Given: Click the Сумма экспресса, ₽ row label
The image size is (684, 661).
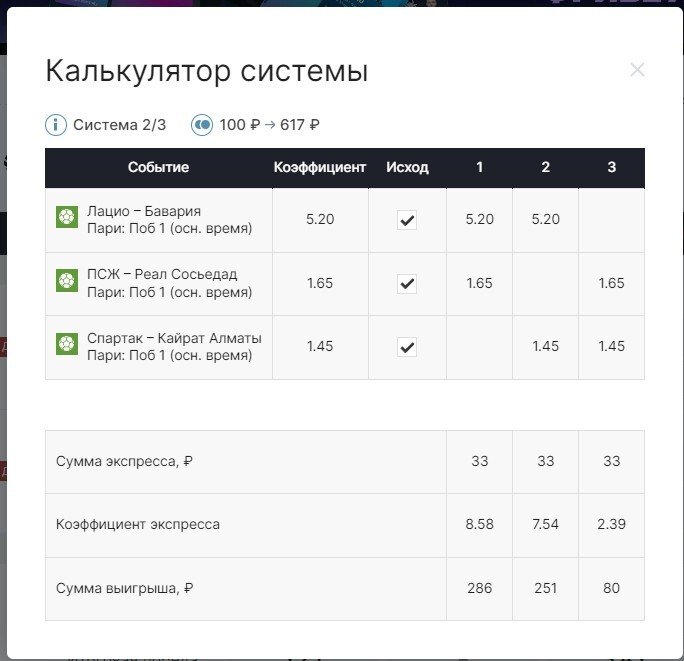Looking at the screenshot, I should 125,461.
